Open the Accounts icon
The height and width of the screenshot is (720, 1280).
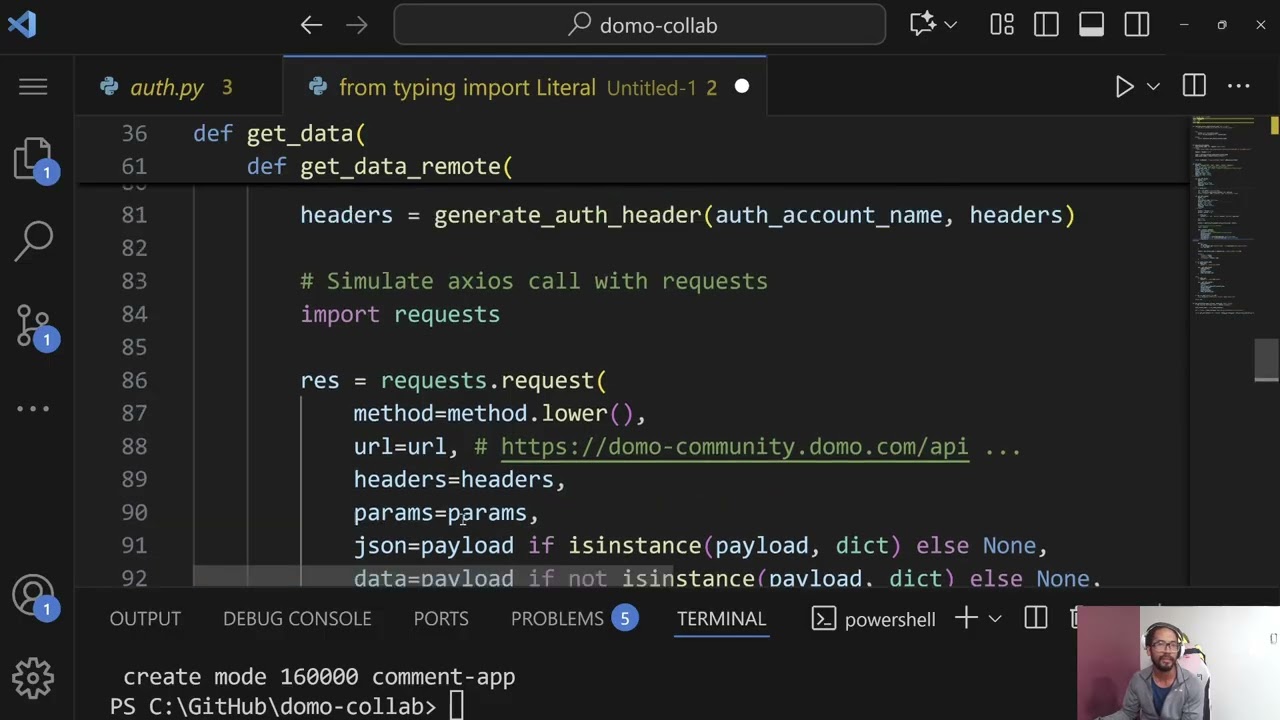[x=33, y=597]
